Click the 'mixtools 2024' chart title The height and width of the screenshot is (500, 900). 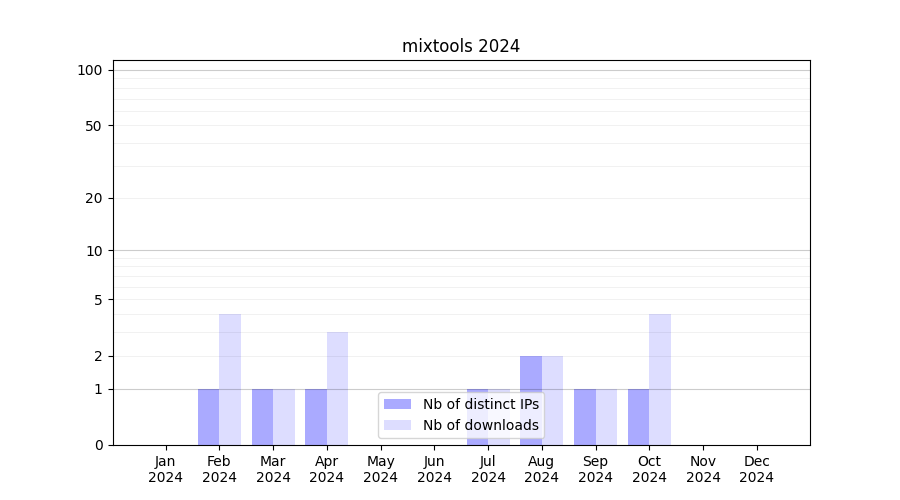tap(461, 46)
